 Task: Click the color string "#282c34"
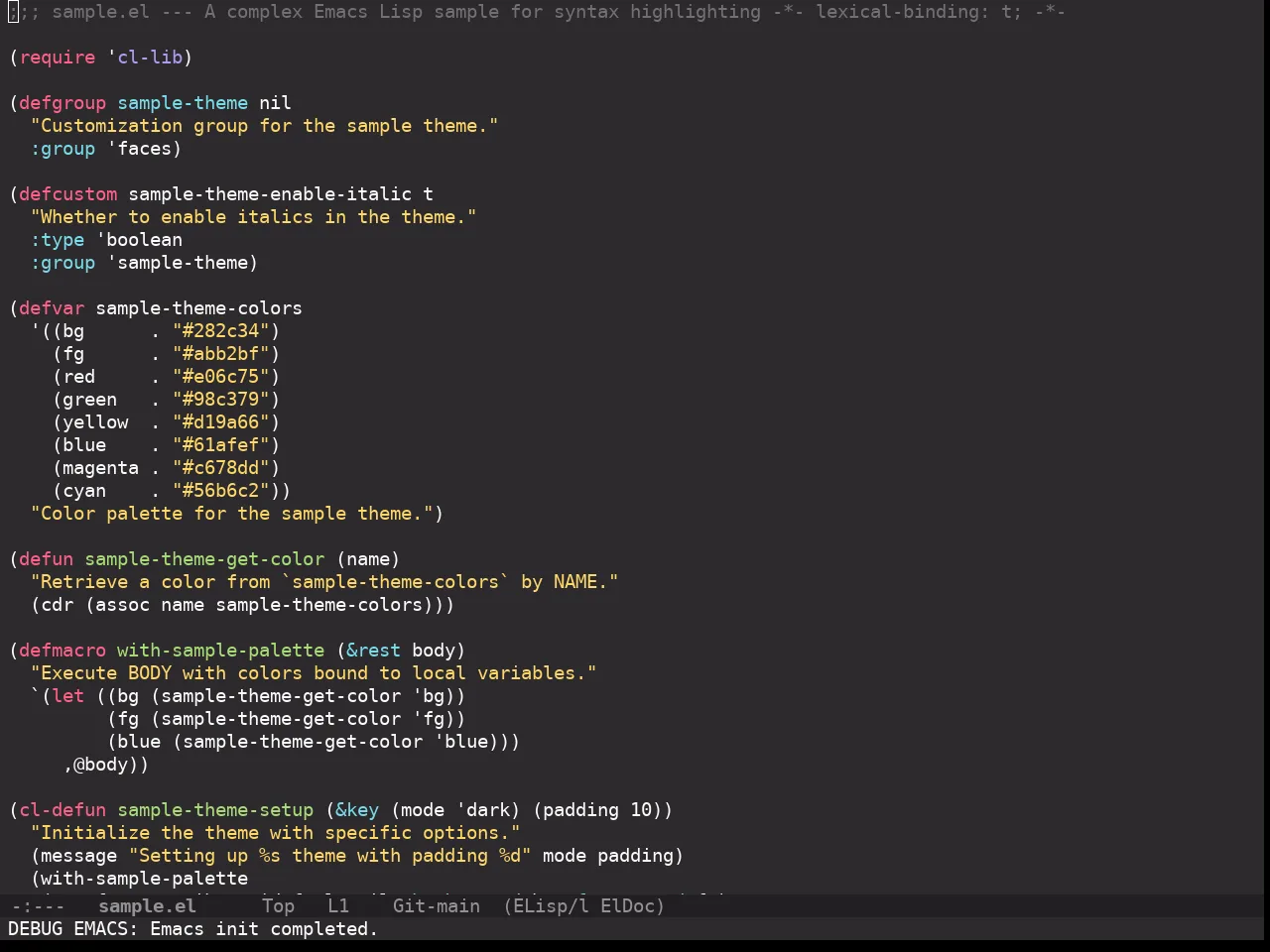221,331
